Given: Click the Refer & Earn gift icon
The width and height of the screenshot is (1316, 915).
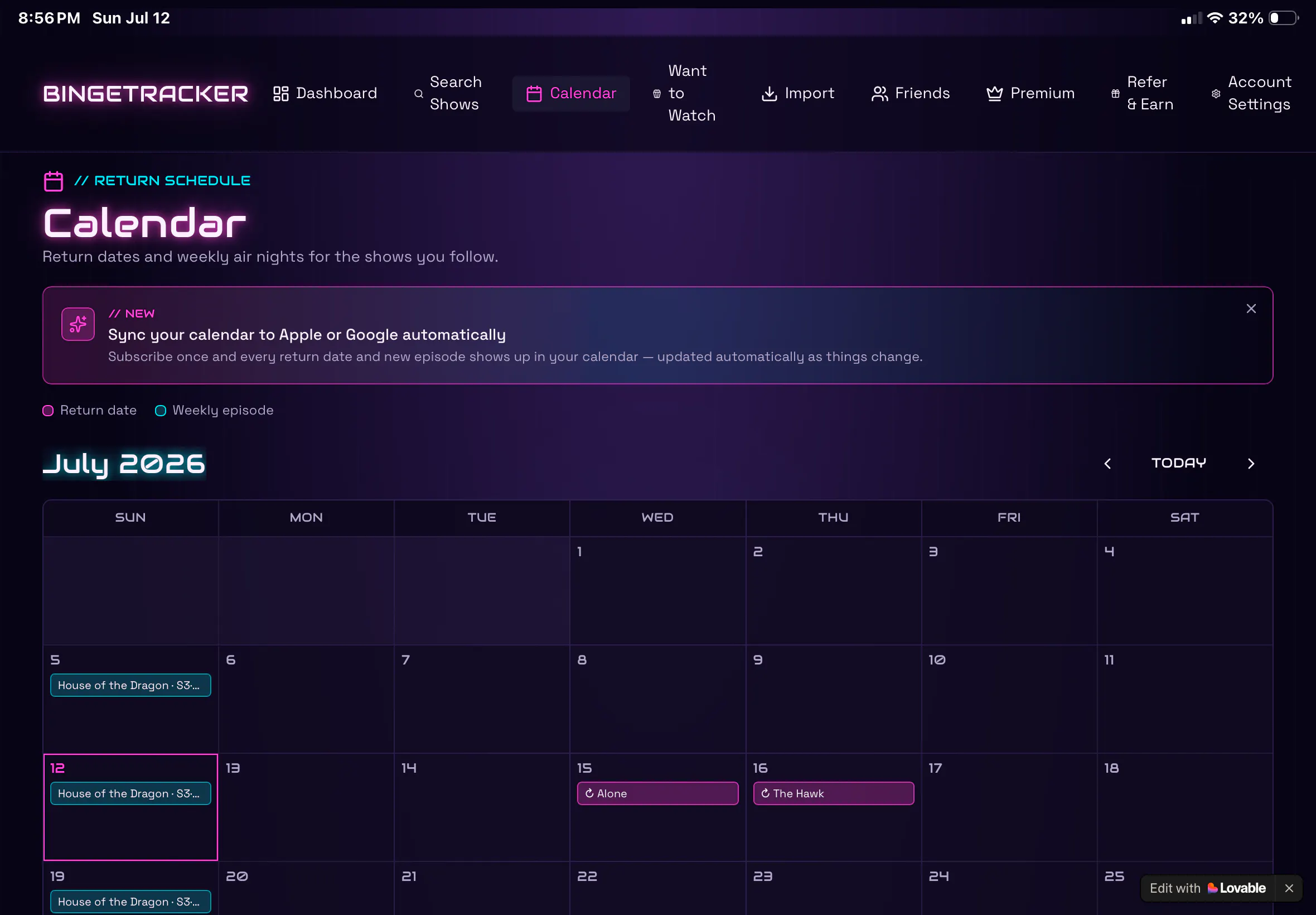Looking at the screenshot, I should pos(1115,93).
